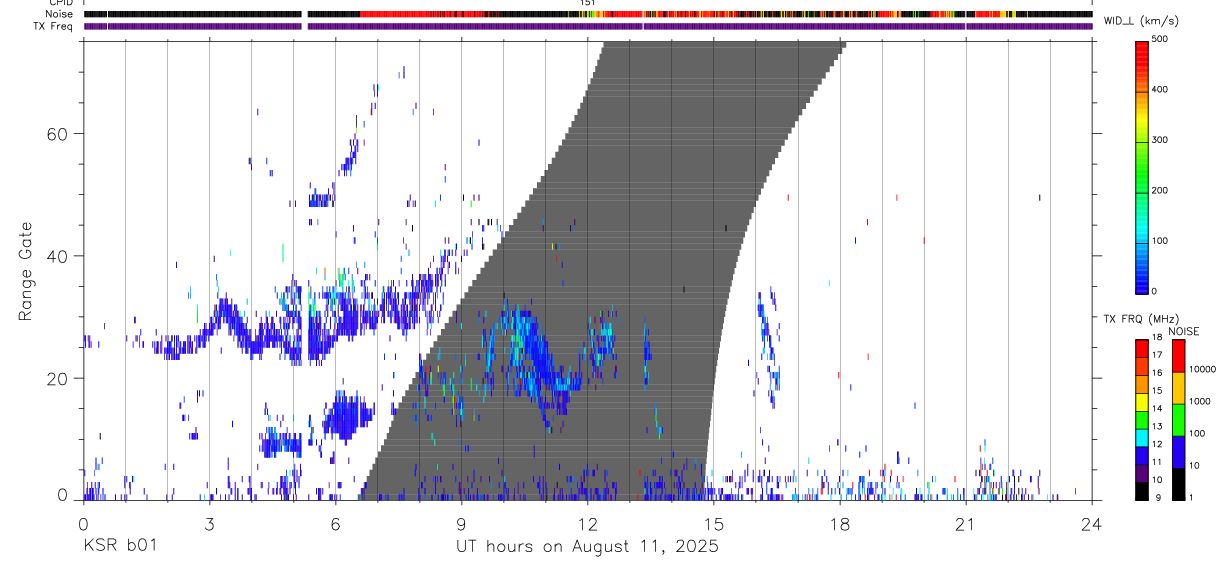Click the '24' hour tick on time axis

[x=1092, y=523]
